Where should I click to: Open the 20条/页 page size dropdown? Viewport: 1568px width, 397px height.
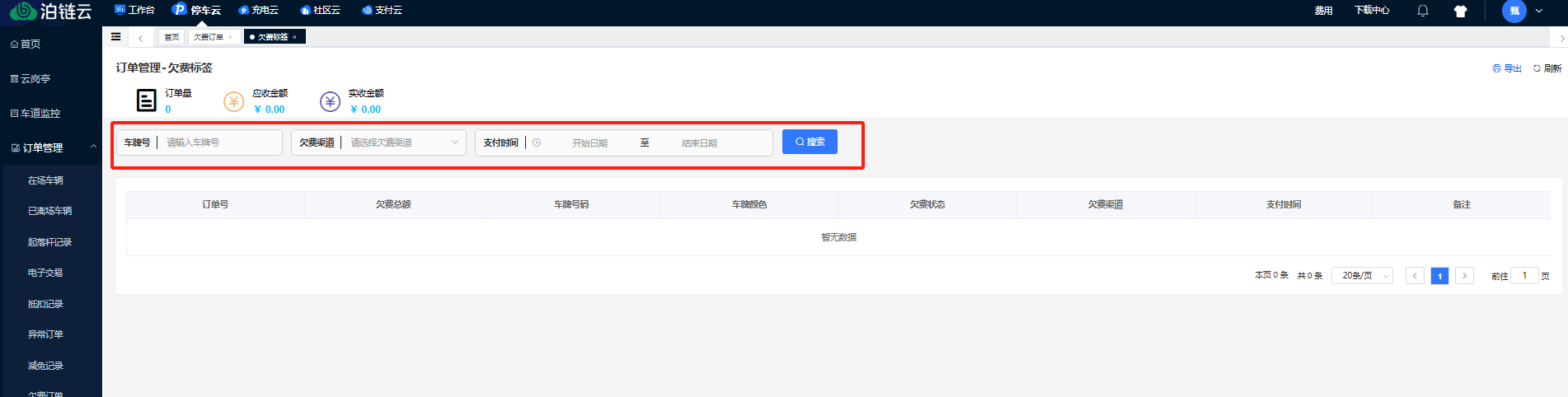[1362, 276]
